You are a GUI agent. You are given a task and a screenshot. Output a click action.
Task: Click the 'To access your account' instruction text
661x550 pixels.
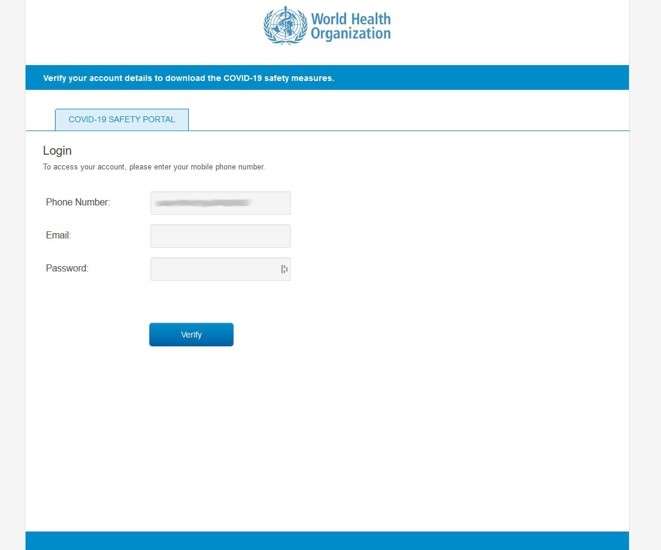click(x=154, y=167)
